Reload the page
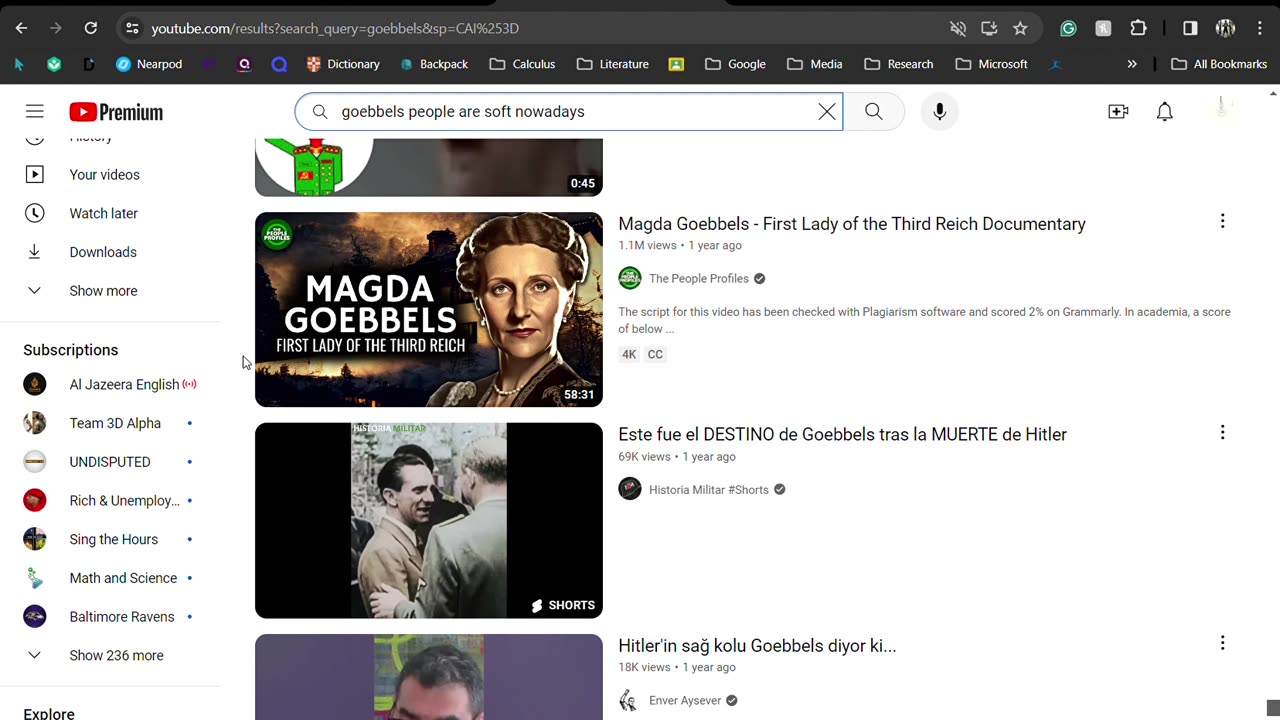 click(91, 28)
